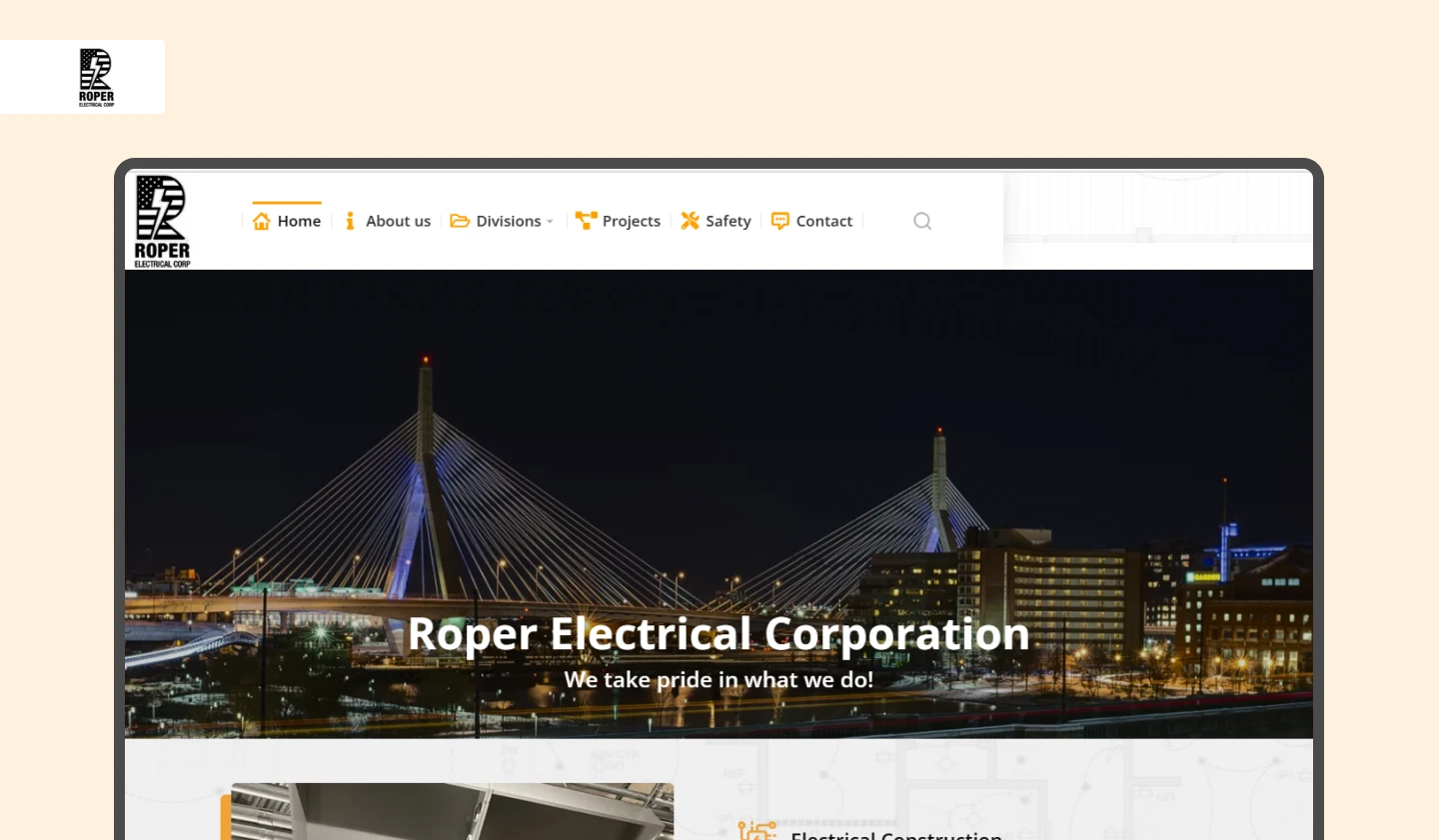Viewport: 1439px width, 840px height.
Task: Click the info icon beside About us
Action: coord(350,221)
